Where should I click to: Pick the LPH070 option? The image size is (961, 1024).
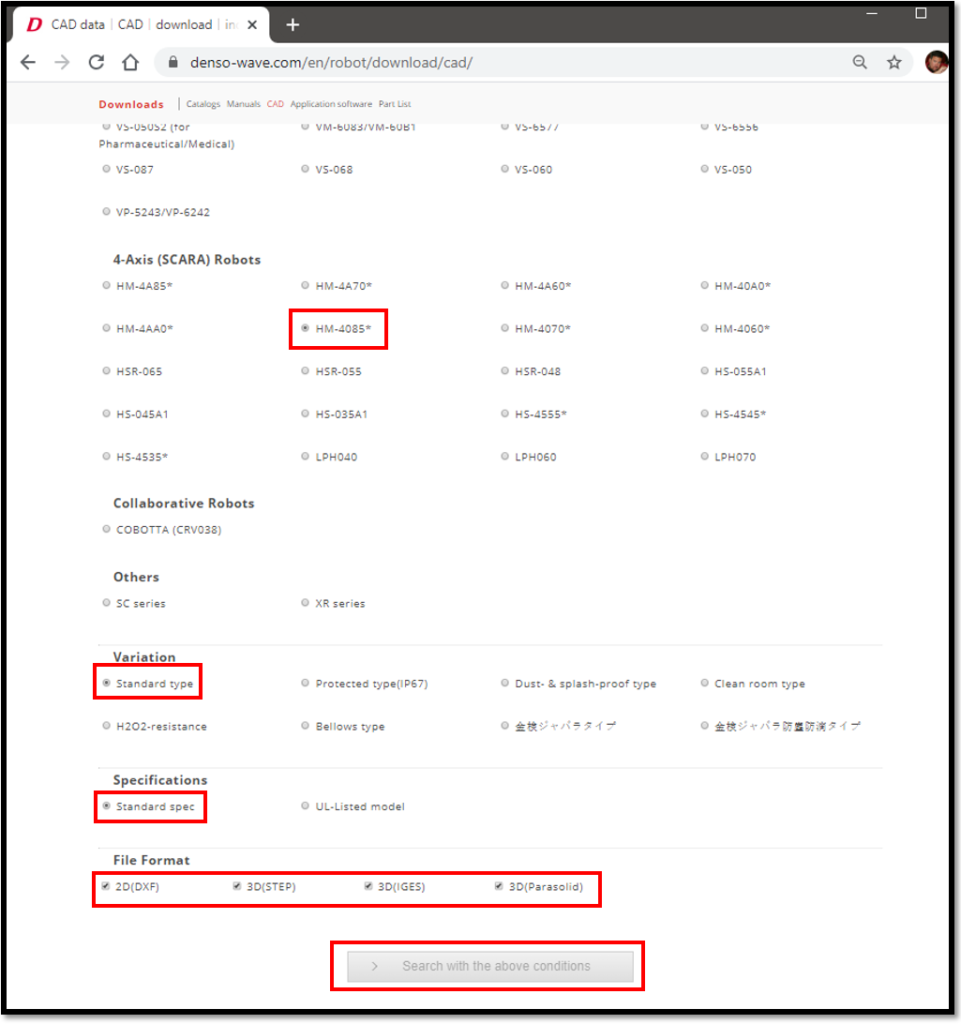[x=704, y=456]
